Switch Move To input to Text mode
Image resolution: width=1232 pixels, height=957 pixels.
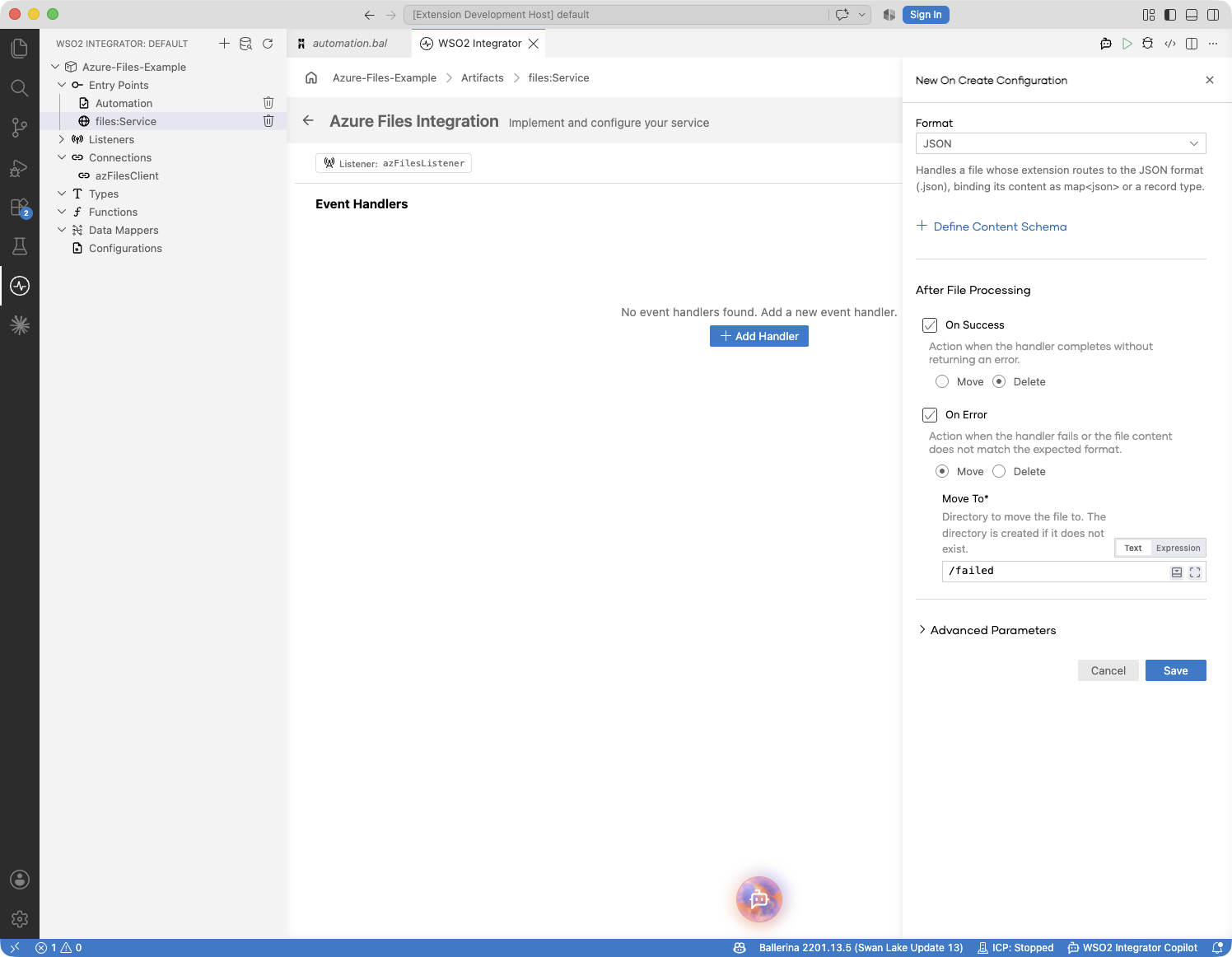(1133, 548)
